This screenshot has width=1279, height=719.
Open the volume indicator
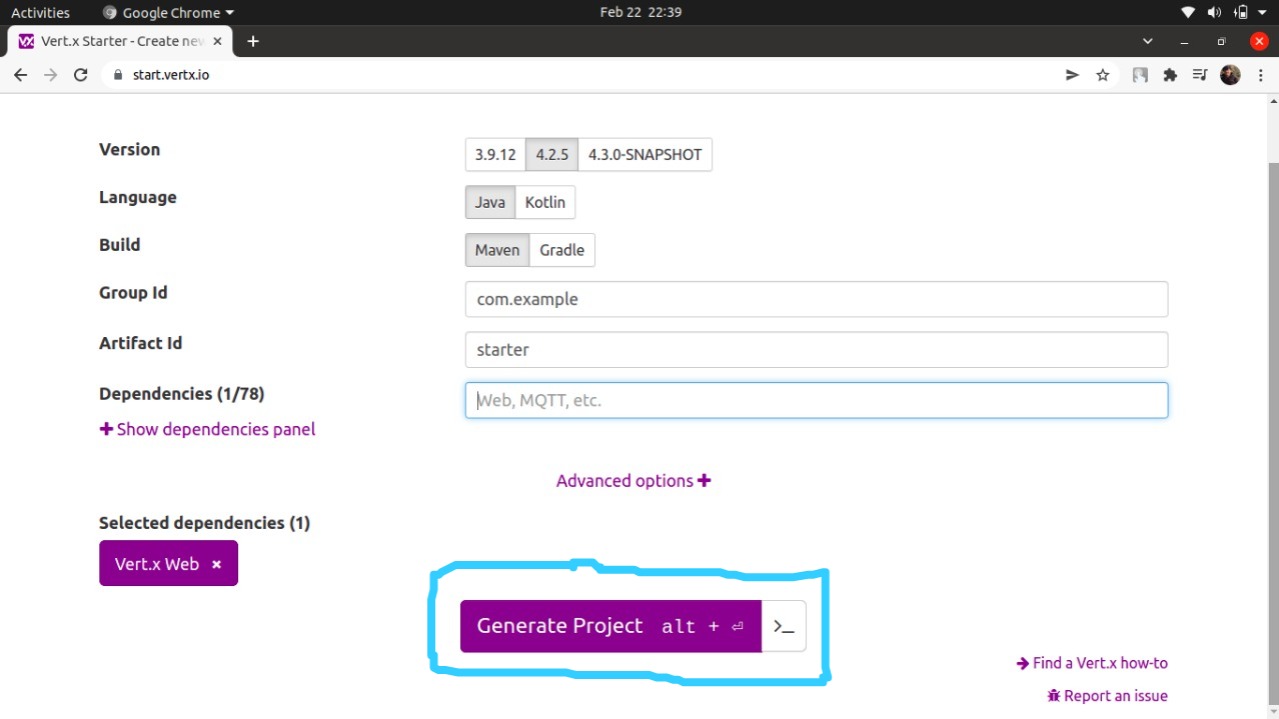[x=1214, y=12]
